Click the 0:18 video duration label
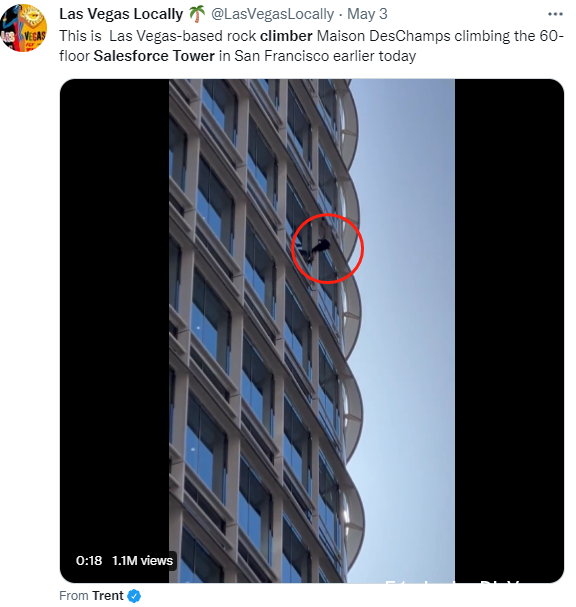 click(89, 561)
